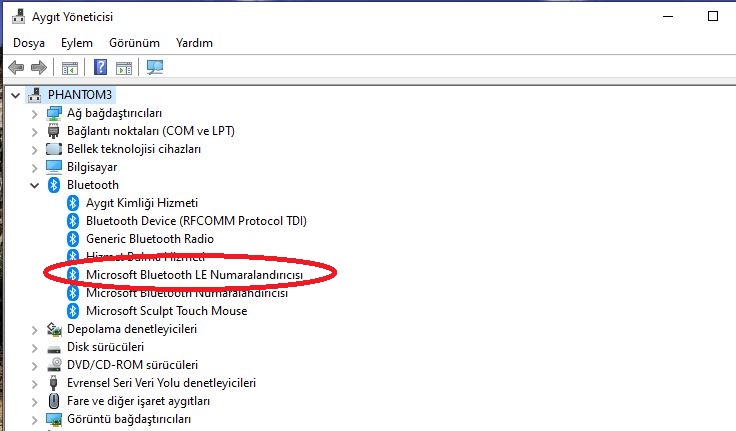Click the DVD/CD-ROM sürücüleri disc icon
Screen dimensions: 736x431
coord(54,365)
